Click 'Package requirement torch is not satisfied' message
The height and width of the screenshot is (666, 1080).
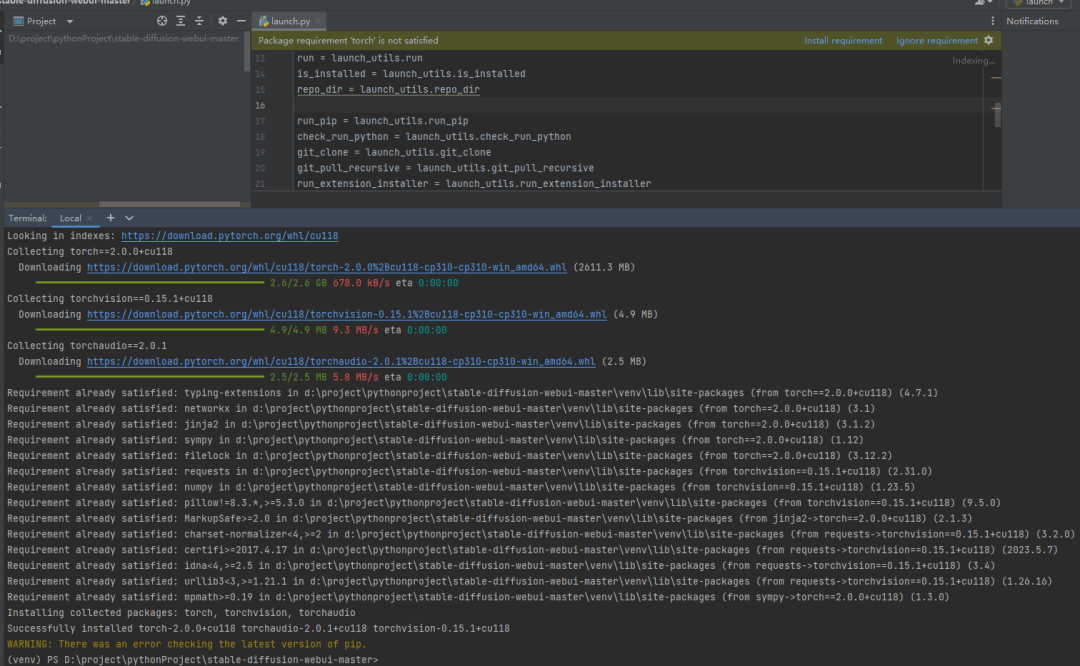click(x=348, y=41)
